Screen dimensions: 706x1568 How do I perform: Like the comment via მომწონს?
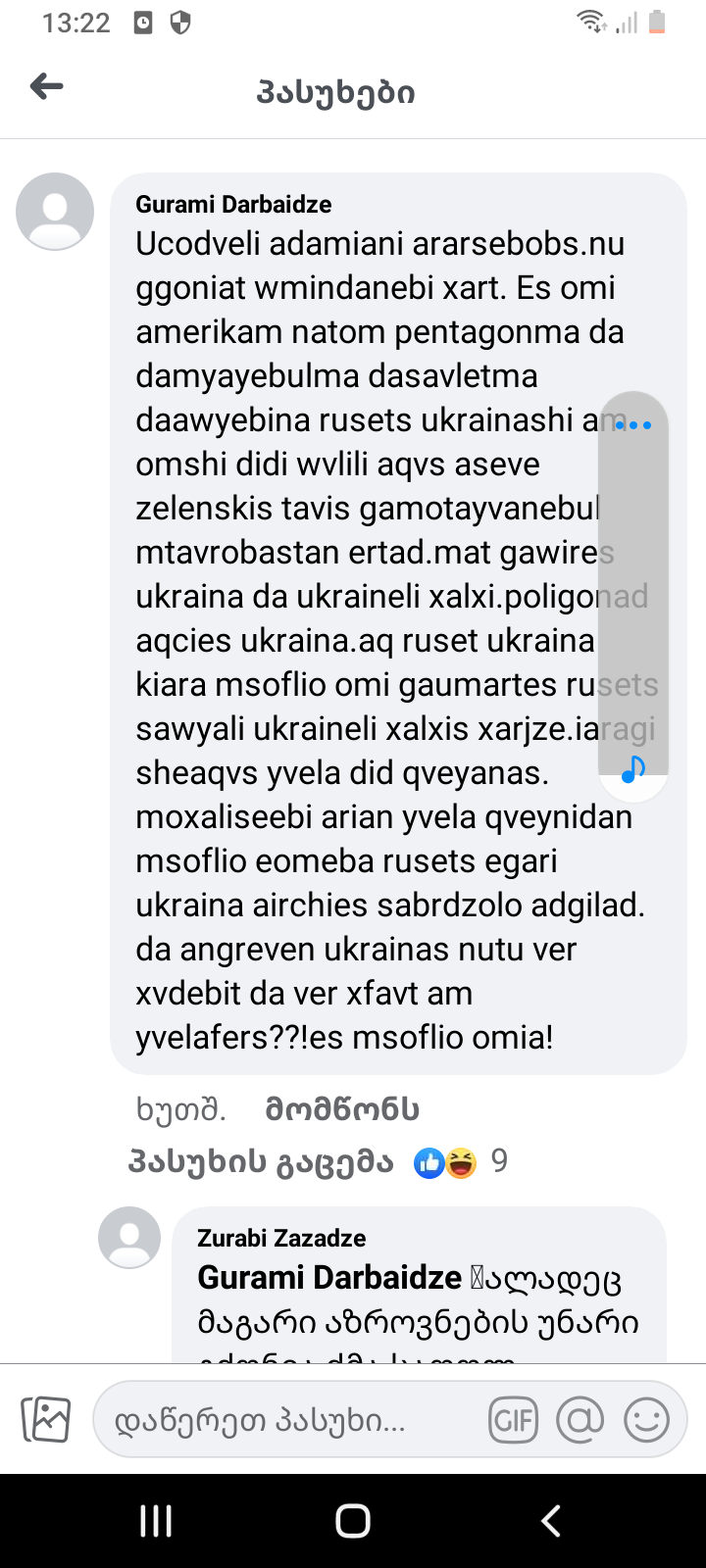click(342, 1109)
